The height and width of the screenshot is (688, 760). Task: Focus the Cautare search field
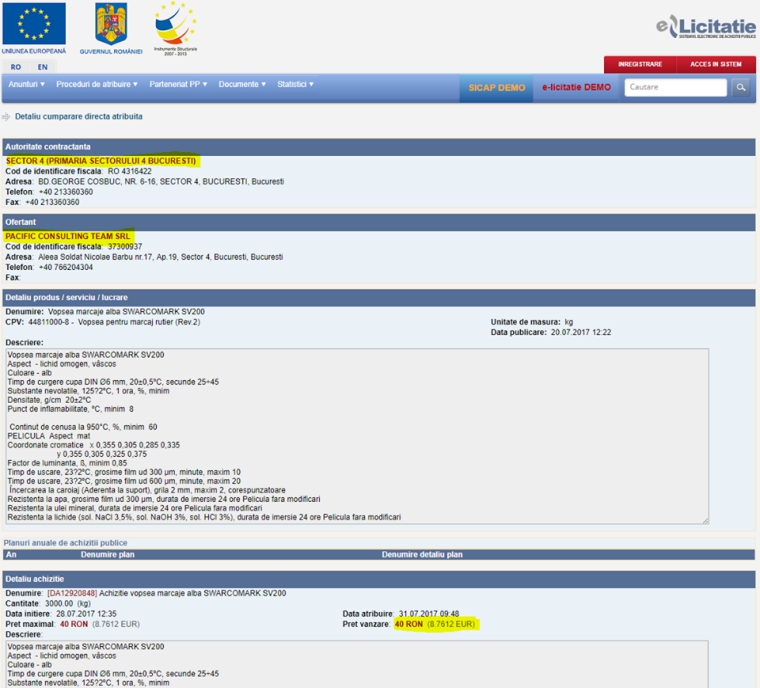tap(675, 87)
